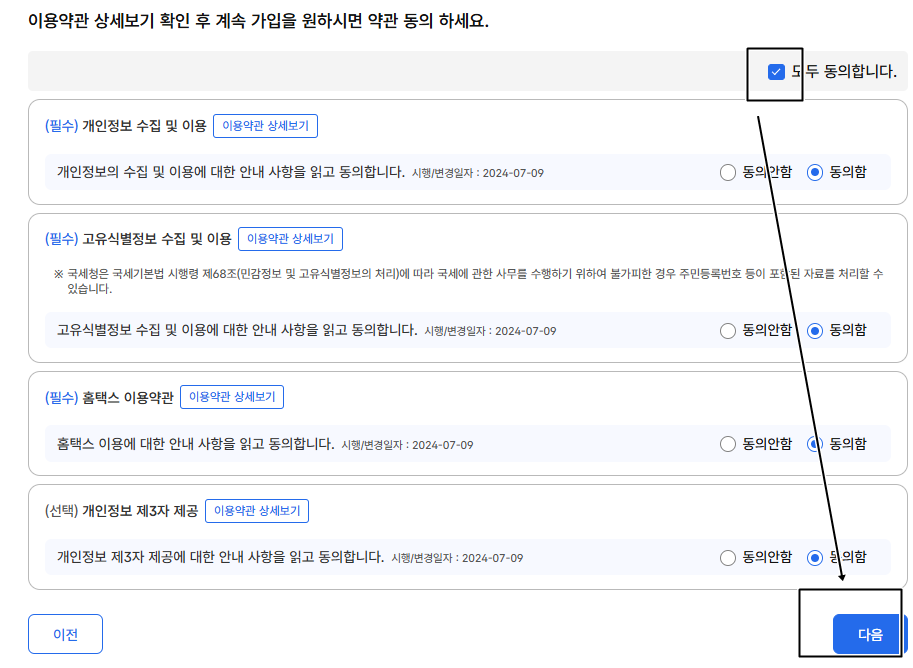Click the 모두 동의합니다 label text
The image size is (913, 668).
(845, 73)
